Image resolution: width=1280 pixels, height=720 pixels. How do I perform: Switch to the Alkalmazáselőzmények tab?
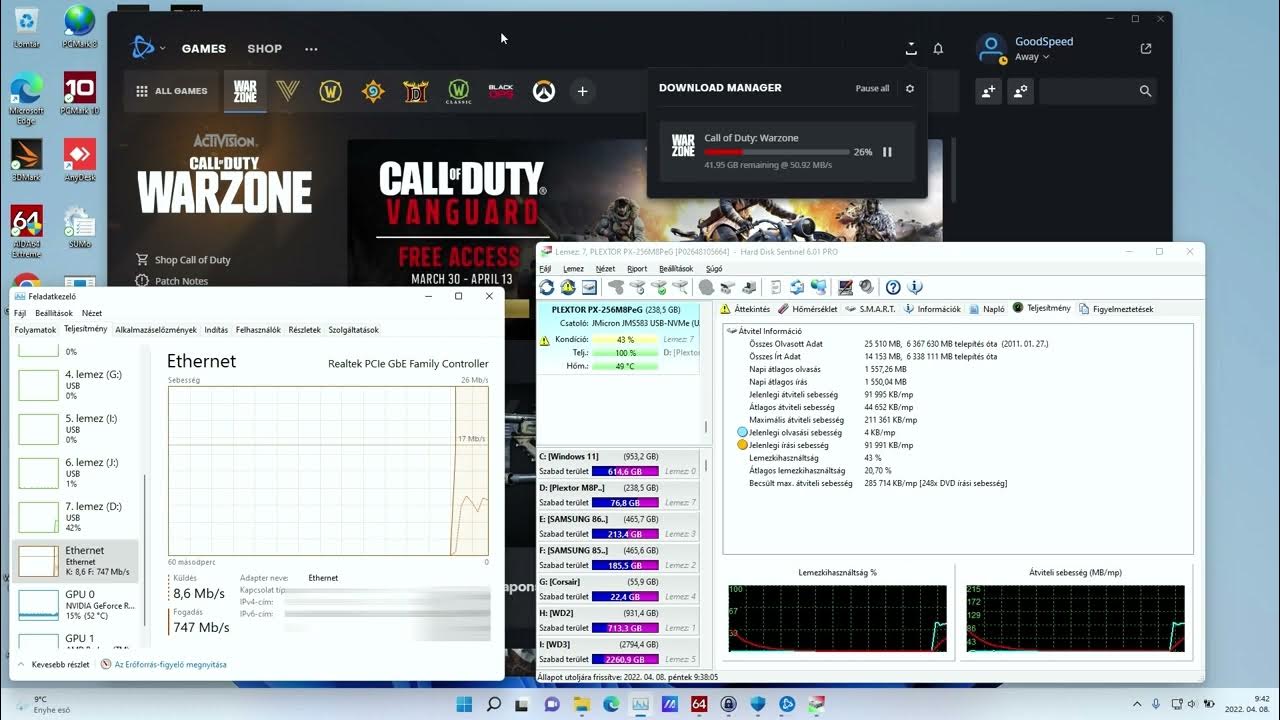(x=156, y=329)
